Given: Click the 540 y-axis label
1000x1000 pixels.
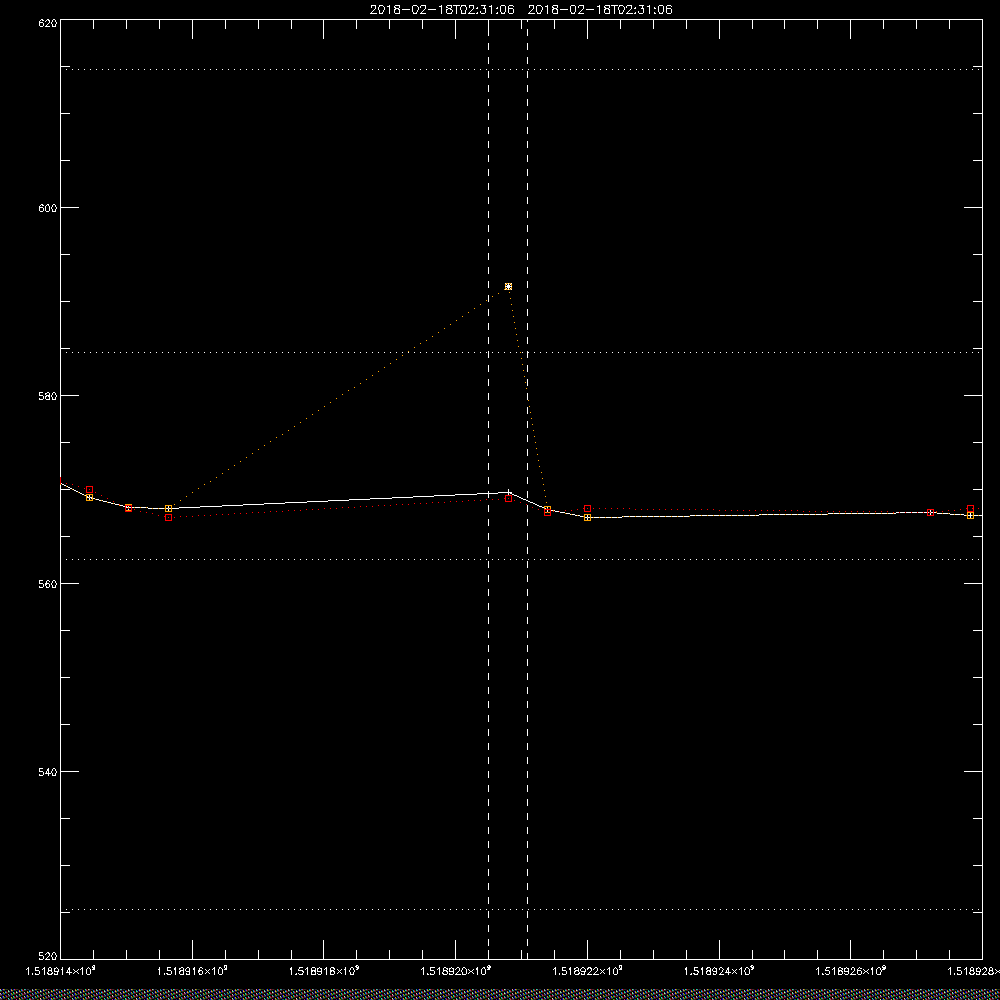Looking at the screenshot, I should tap(48, 772).
